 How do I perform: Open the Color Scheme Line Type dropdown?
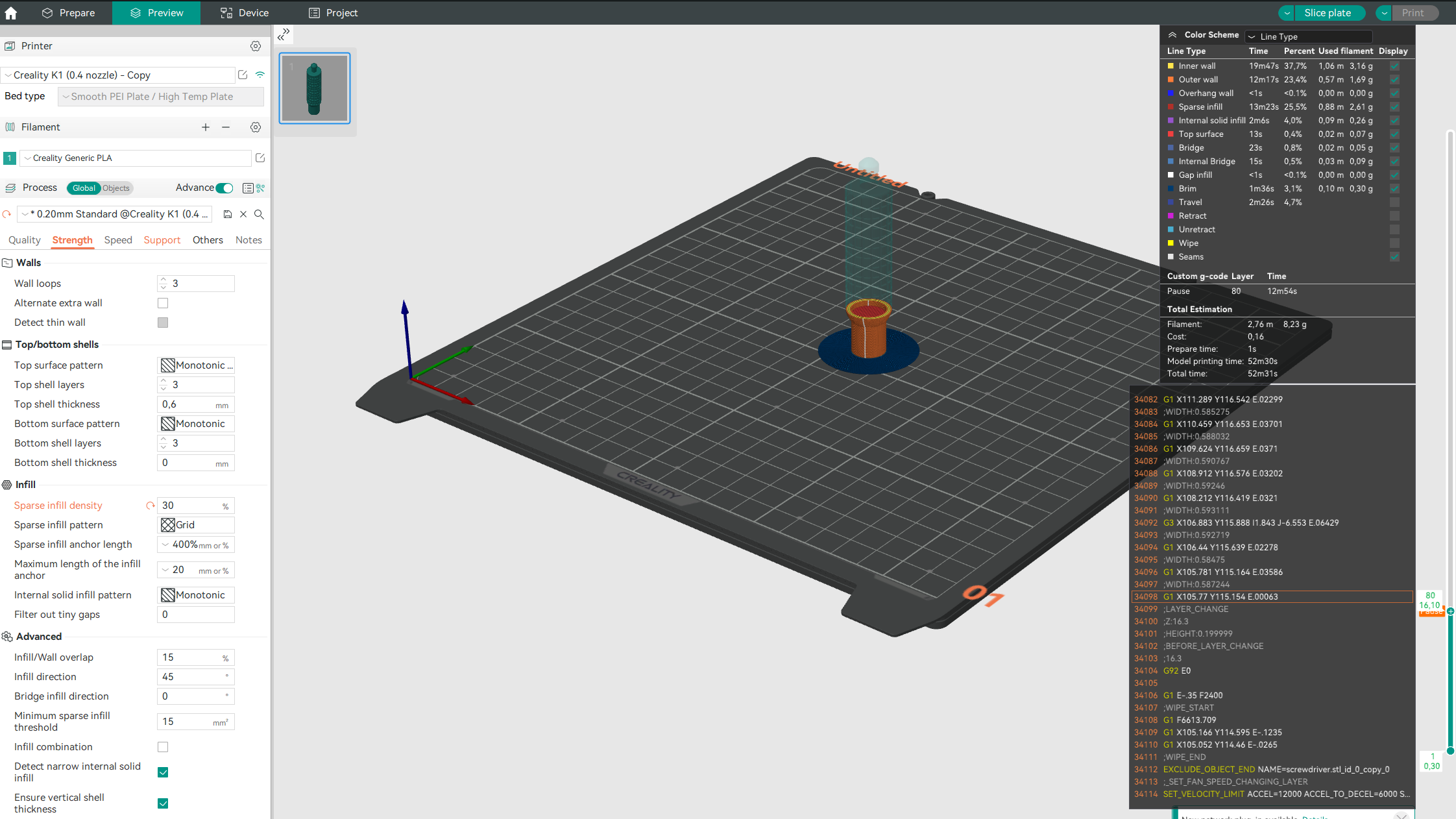coord(1309,36)
